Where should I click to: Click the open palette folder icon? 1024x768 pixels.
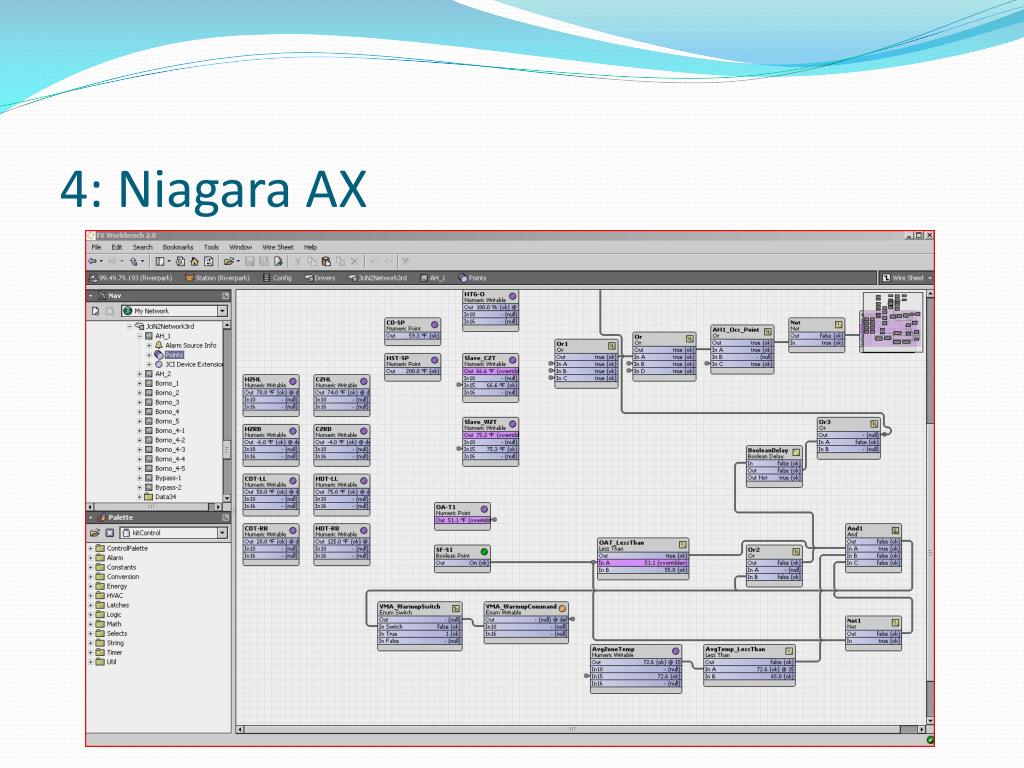95,533
